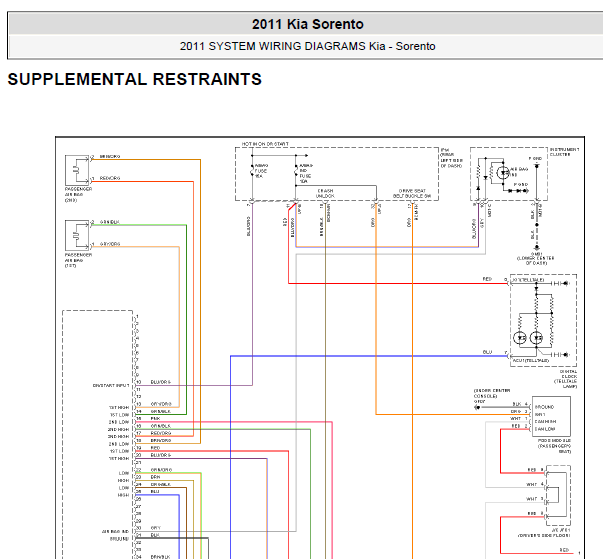The width and height of the screenshot is (603, 559).
Task: Click the 'GROUND' pin label on control module
Action: tap(120, 539)
